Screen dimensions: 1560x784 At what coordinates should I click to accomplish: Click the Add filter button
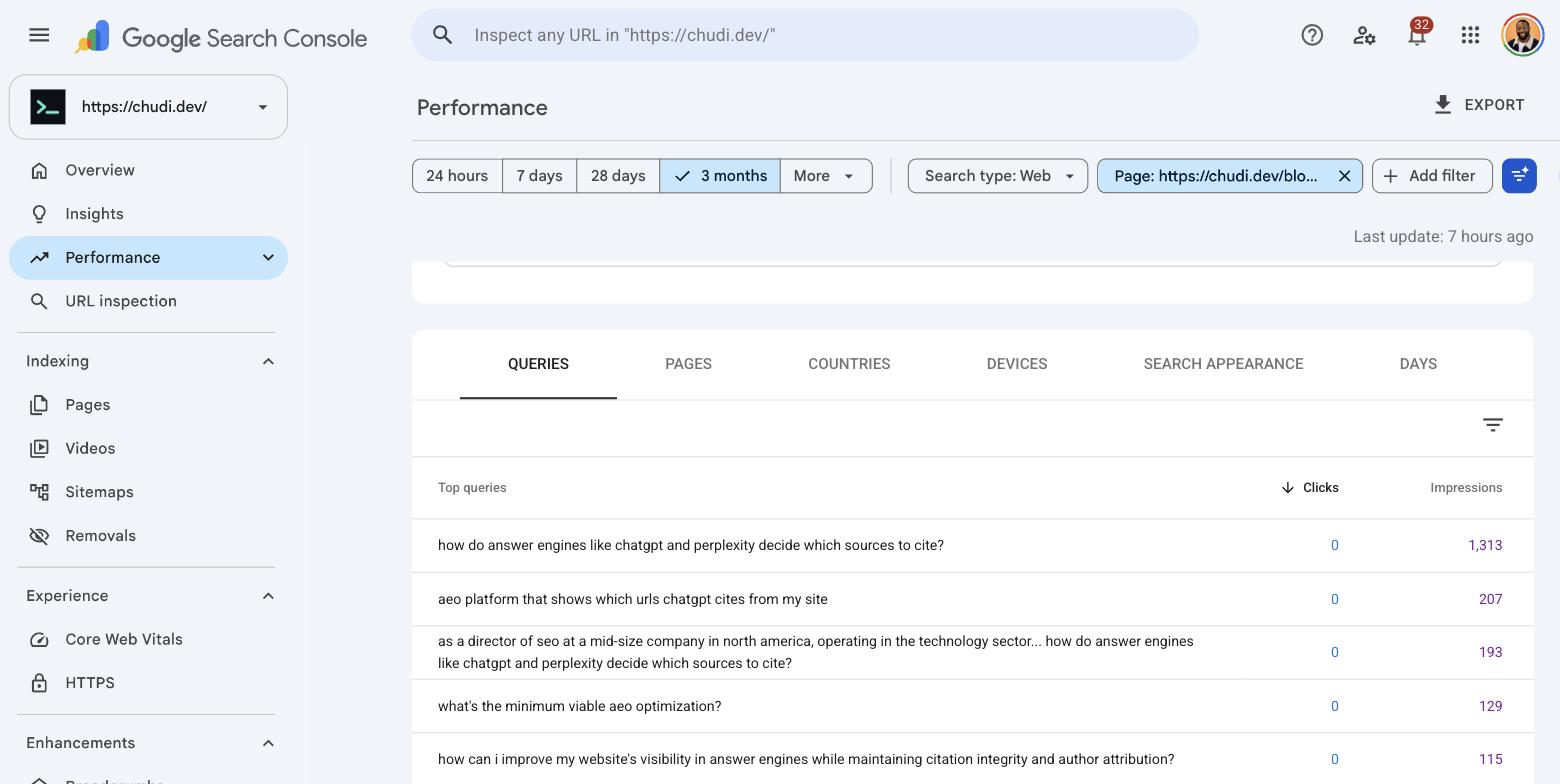click(x=1432, y=176)
